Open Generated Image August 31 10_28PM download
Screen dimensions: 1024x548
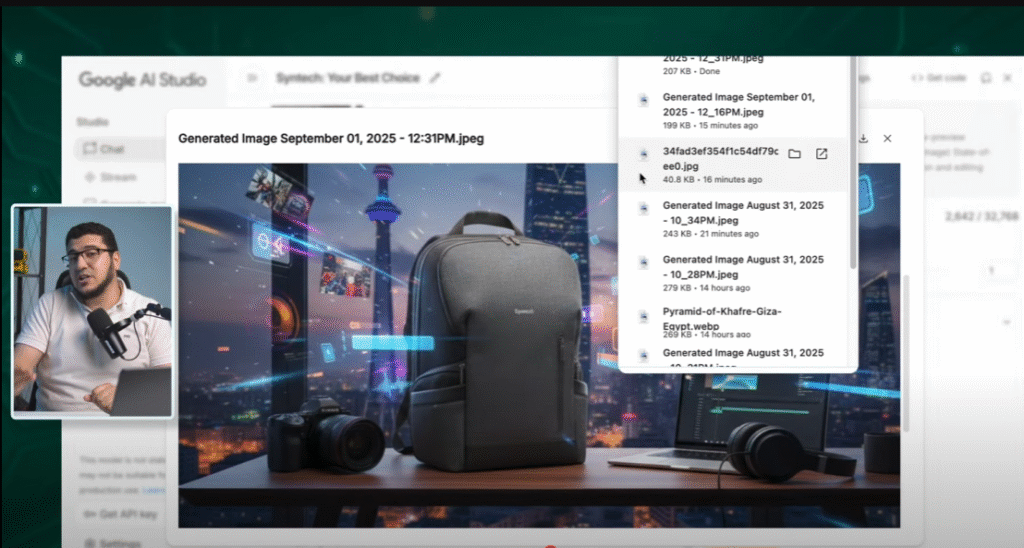742,266
